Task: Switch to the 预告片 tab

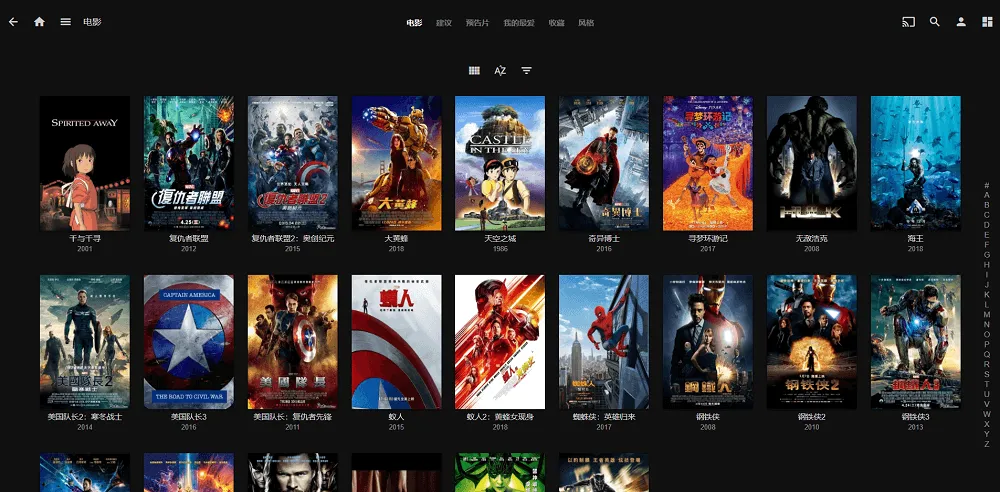Action: click(x=477, y=23)
